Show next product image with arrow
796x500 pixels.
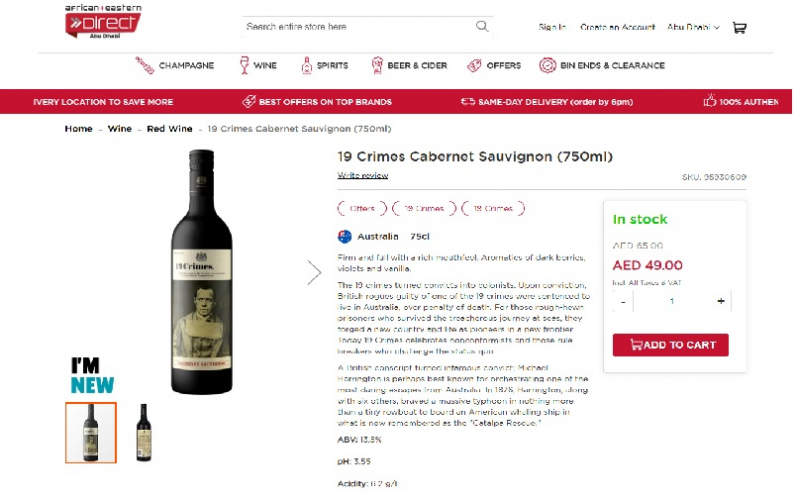coord(314,272)
